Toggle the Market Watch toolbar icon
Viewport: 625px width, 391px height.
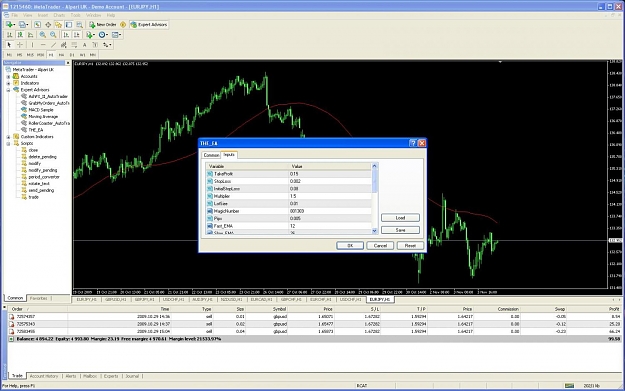click(x=37, y=25)
